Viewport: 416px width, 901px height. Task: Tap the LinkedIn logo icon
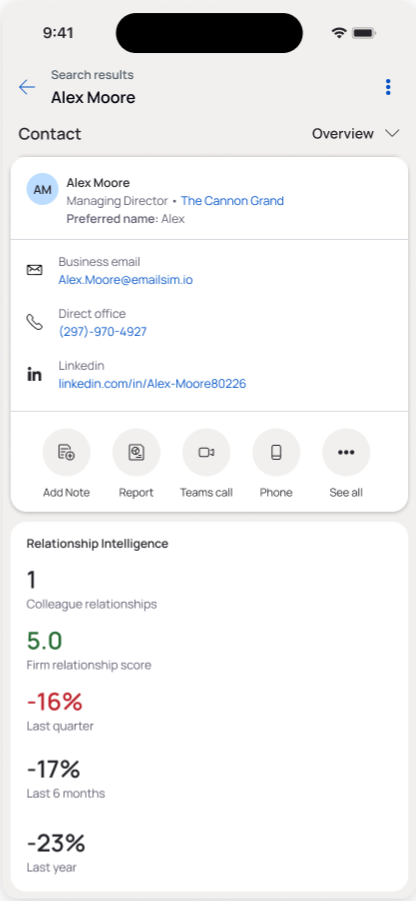pos(34,375)
